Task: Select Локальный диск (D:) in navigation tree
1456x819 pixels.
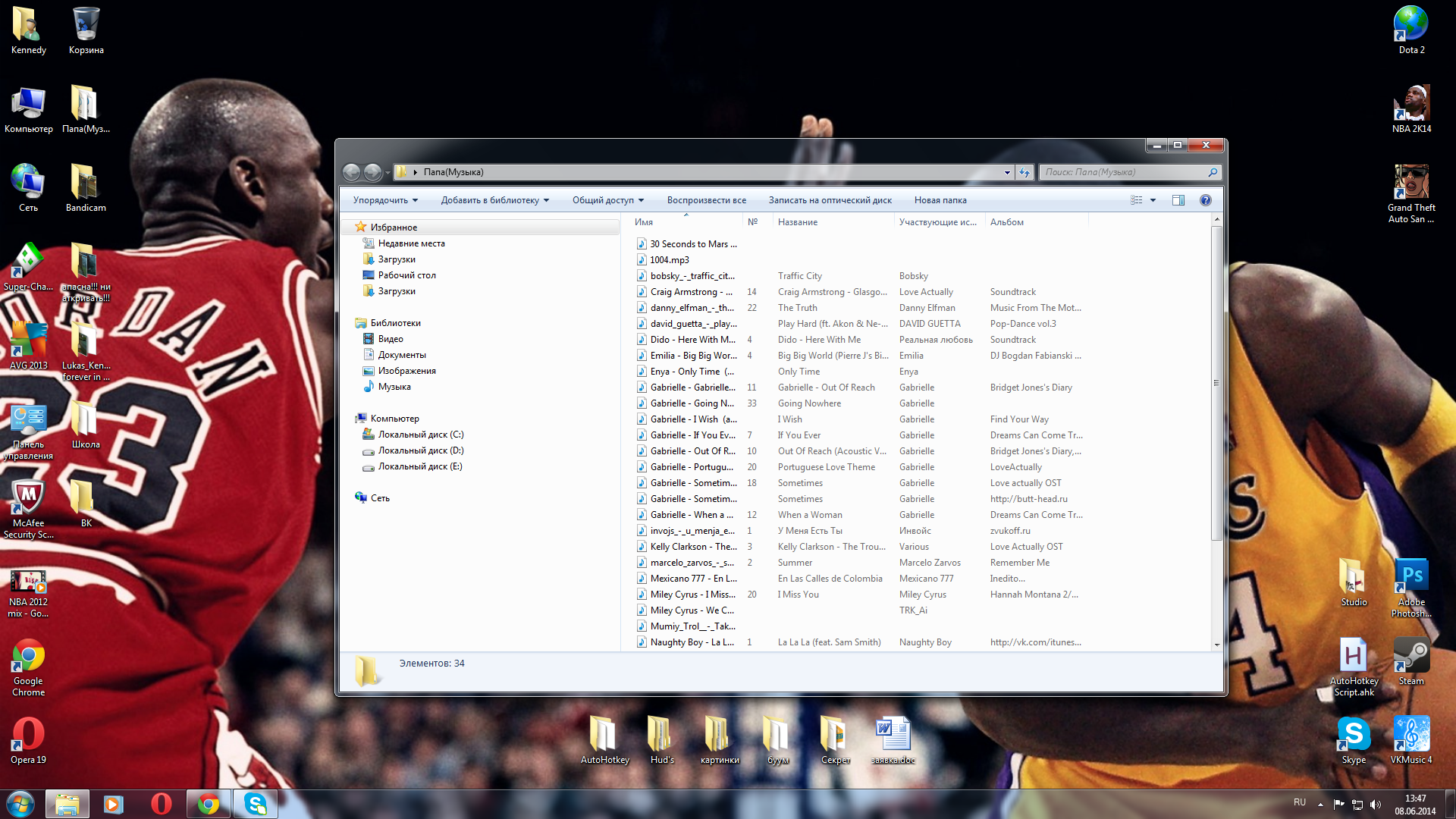Action: [420, 450]
